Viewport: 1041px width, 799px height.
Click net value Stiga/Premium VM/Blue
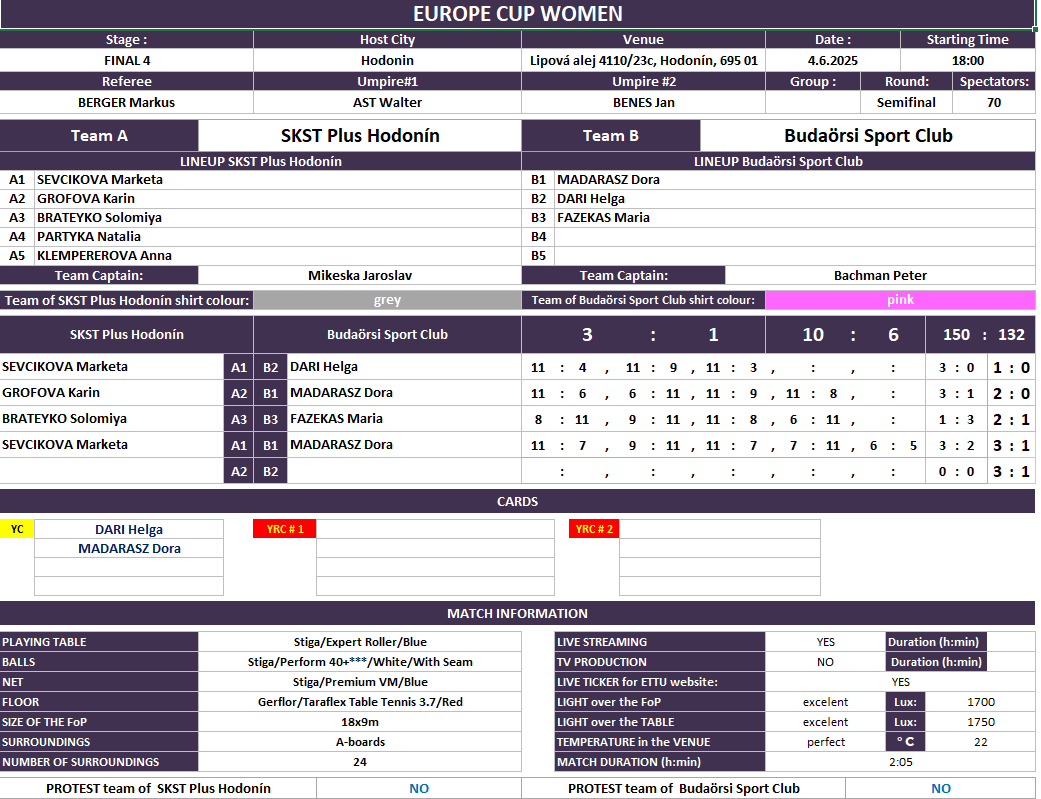tap(360, 681)
